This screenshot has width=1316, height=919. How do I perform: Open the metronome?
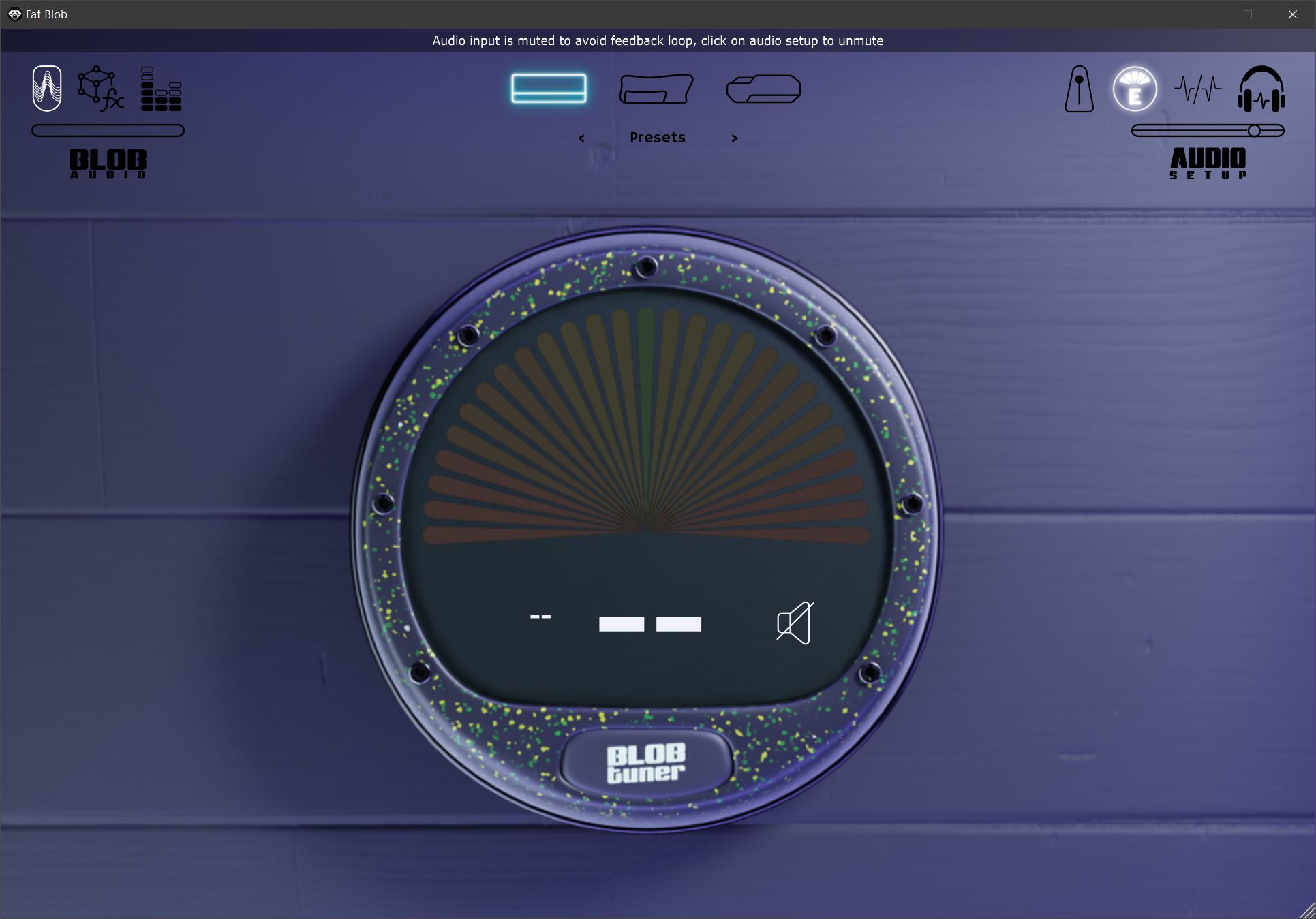coord(1079,89)
